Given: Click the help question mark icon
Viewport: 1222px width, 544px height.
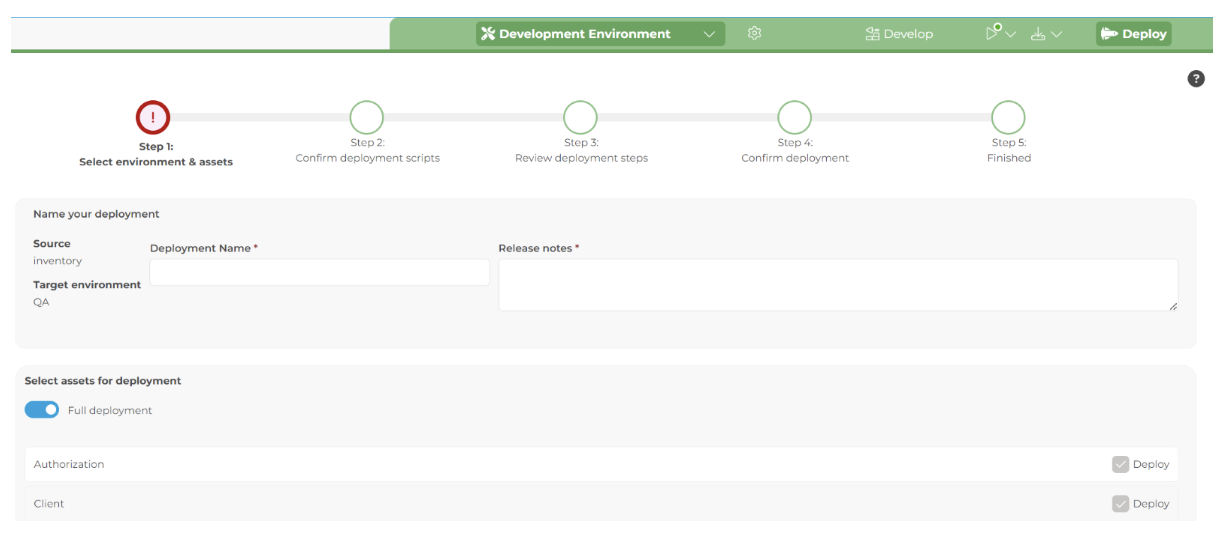Looking at the screenshot, I should [x=1195, y=79].
